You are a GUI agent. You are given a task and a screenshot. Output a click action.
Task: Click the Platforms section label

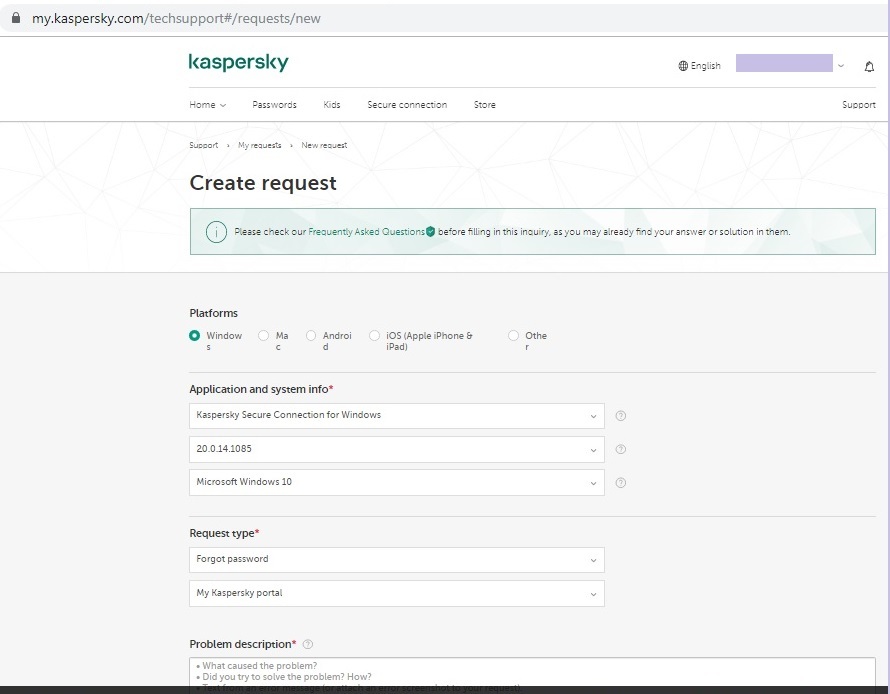[x=213, y=313]
